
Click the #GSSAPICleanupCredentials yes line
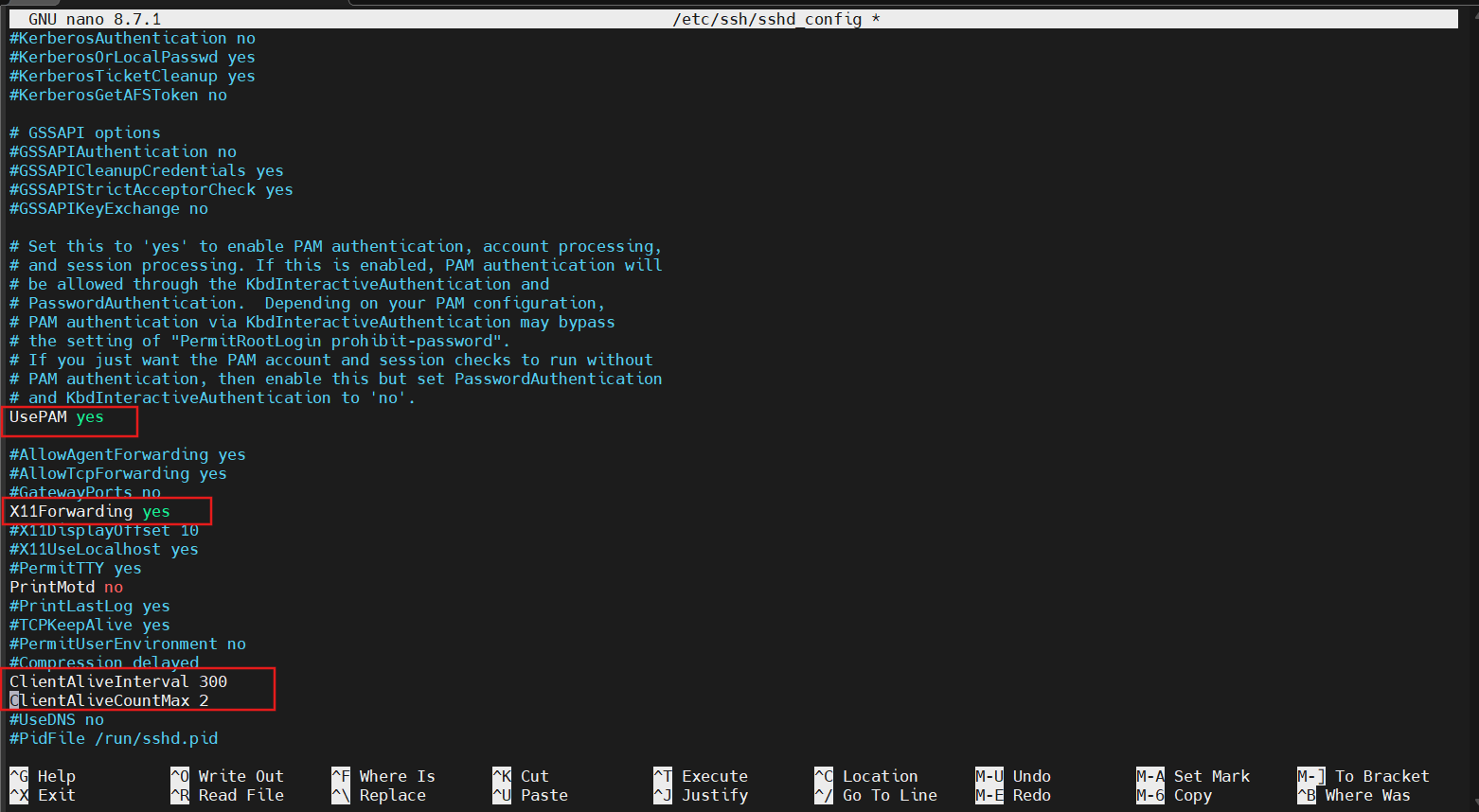pos(147,170)
